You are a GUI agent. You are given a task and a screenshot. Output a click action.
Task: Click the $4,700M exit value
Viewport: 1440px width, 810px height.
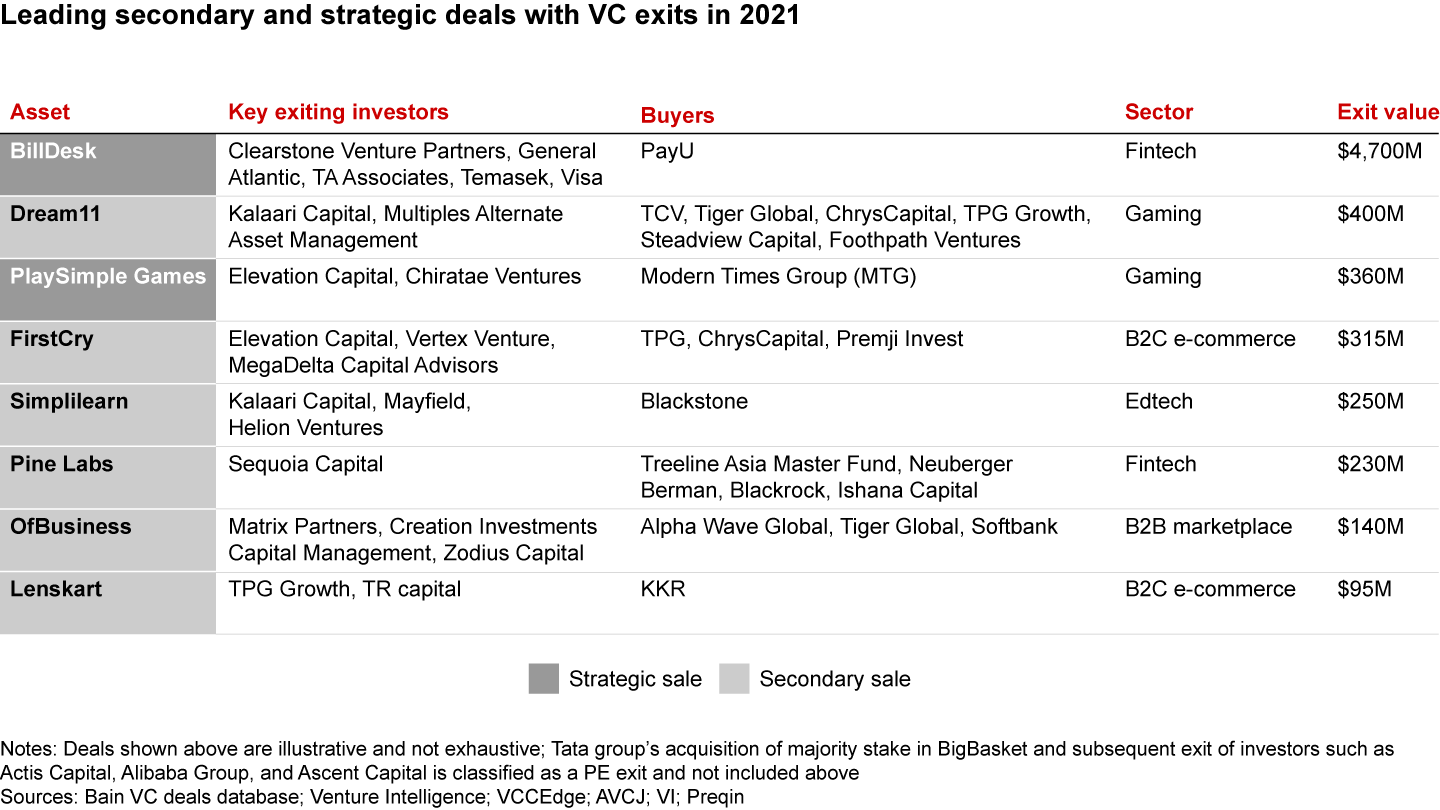point(1379,151)
